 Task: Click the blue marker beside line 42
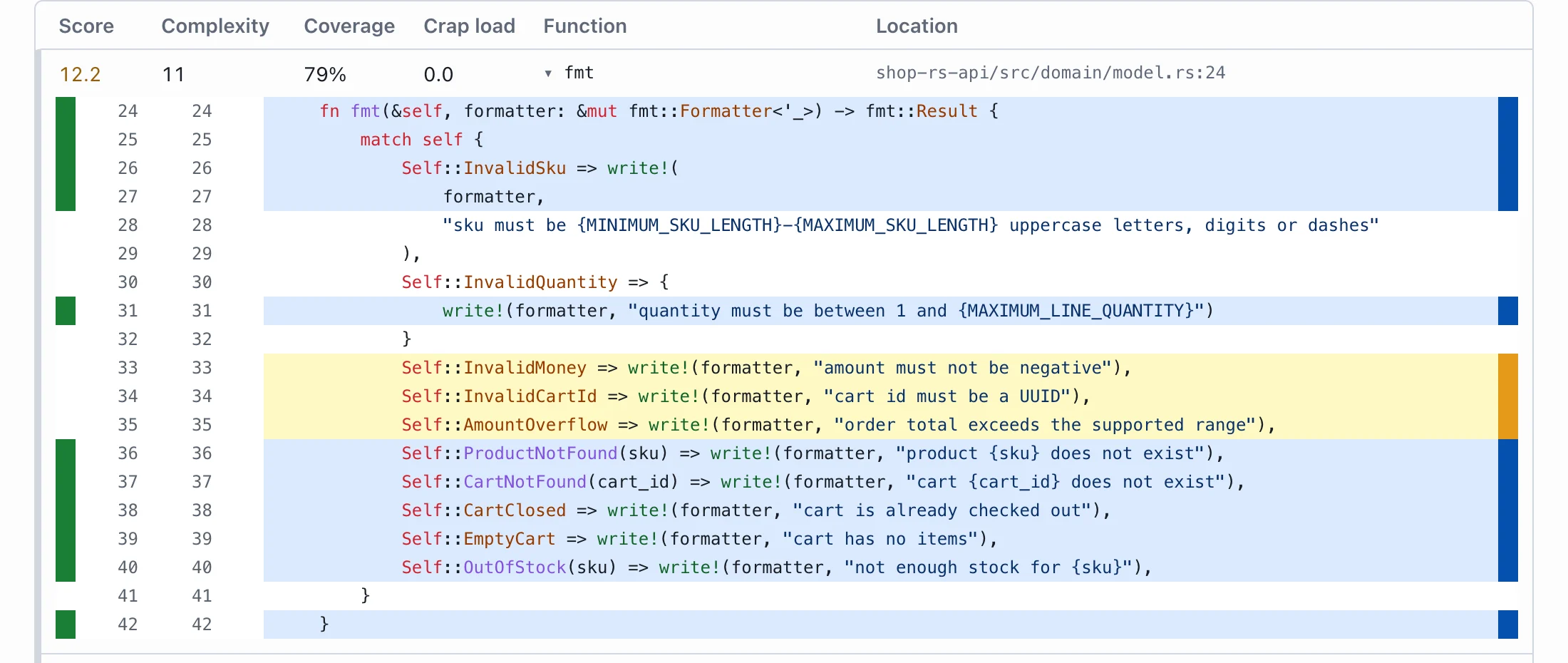(1508, 625)
